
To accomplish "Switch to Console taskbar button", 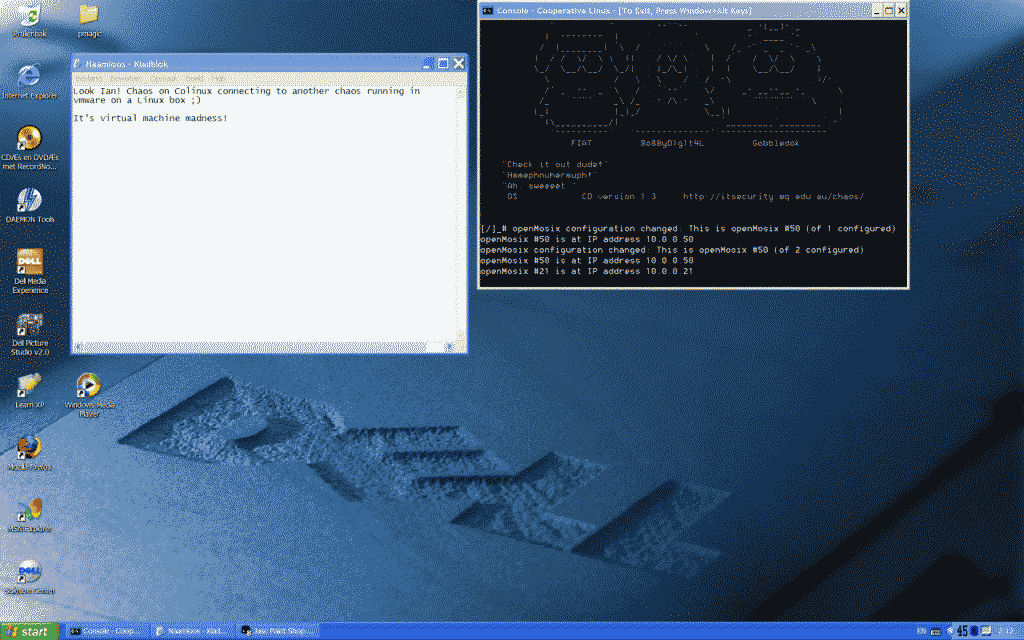I will (105, 631).
